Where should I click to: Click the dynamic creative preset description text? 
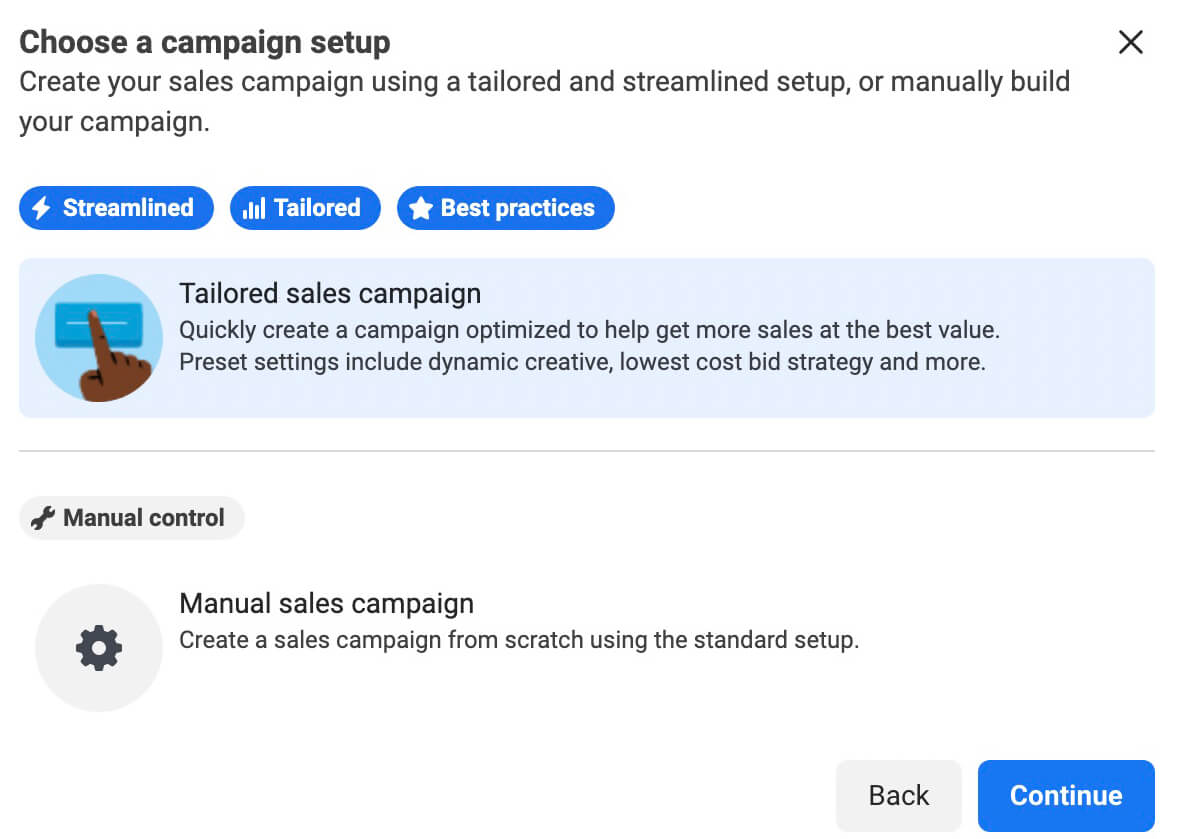pyautogui.click(x=582, y=361)
